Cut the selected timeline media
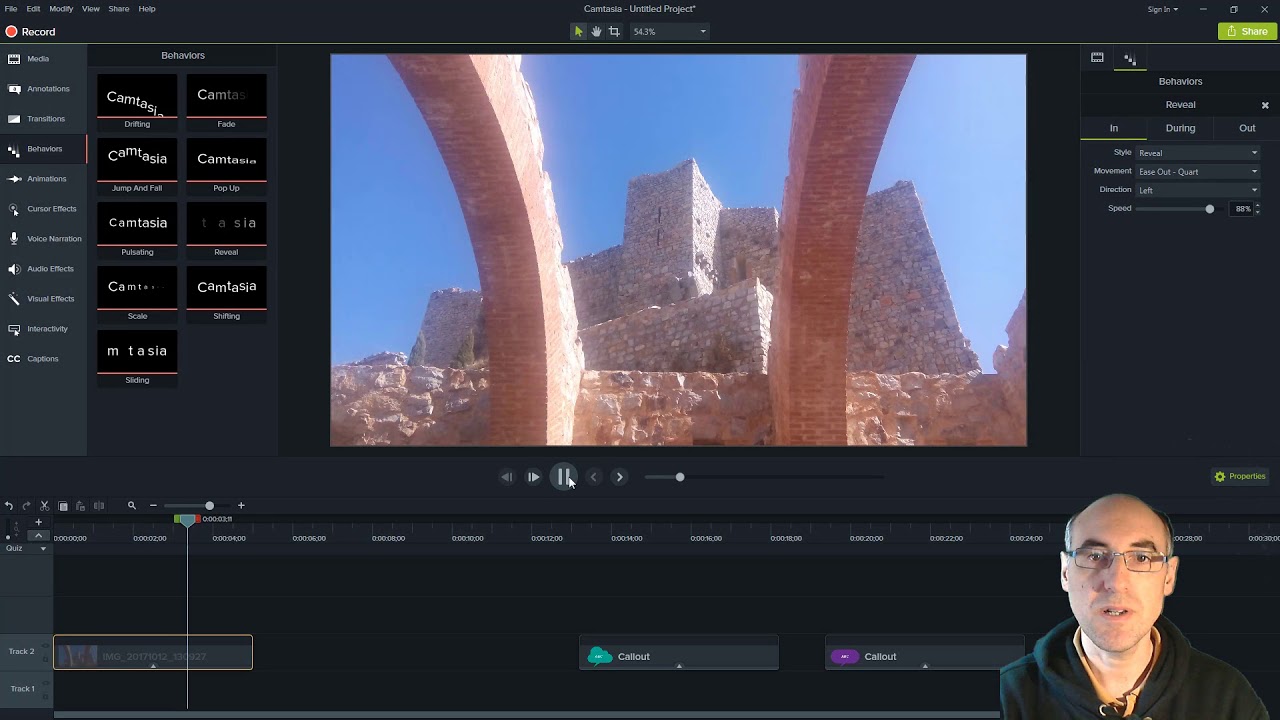Image resolution: width=1280 pixels, height=720 pixels. pos(45,506)
